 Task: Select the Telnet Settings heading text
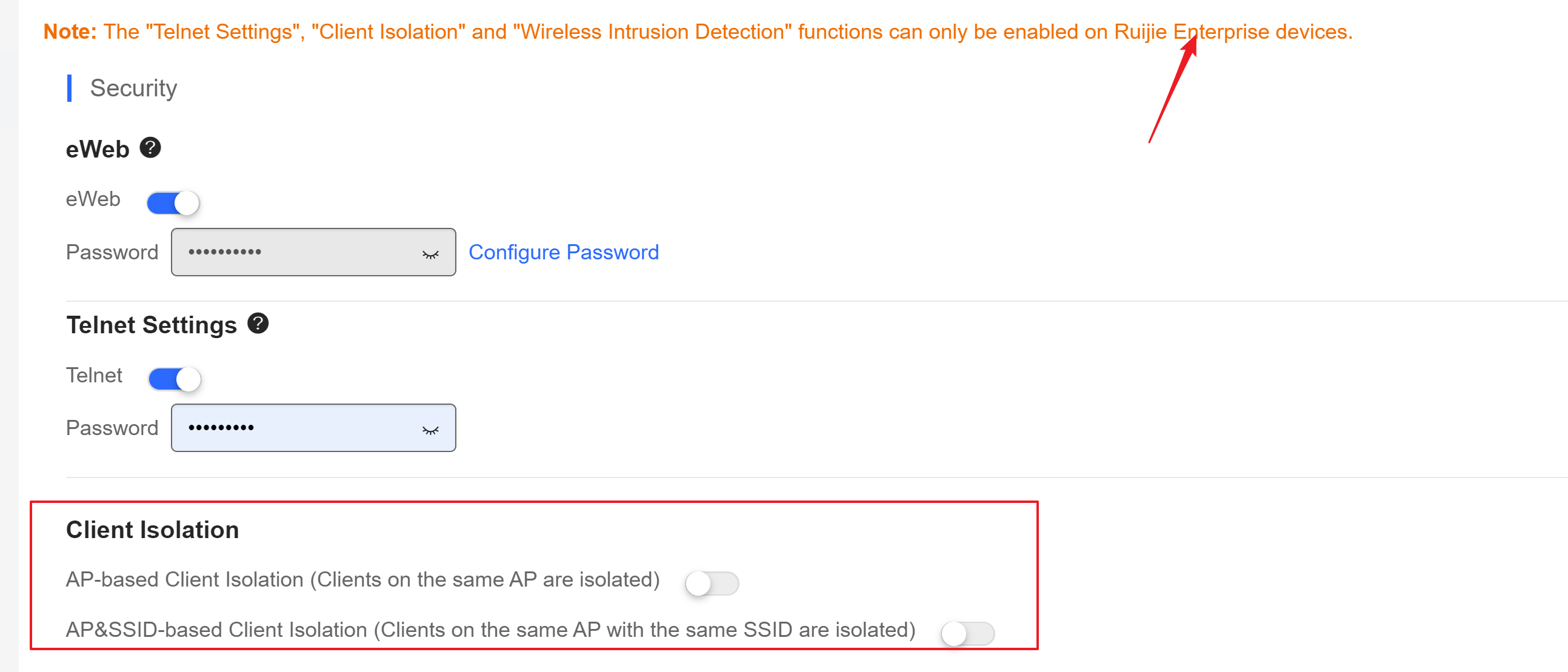pos(152,325)
